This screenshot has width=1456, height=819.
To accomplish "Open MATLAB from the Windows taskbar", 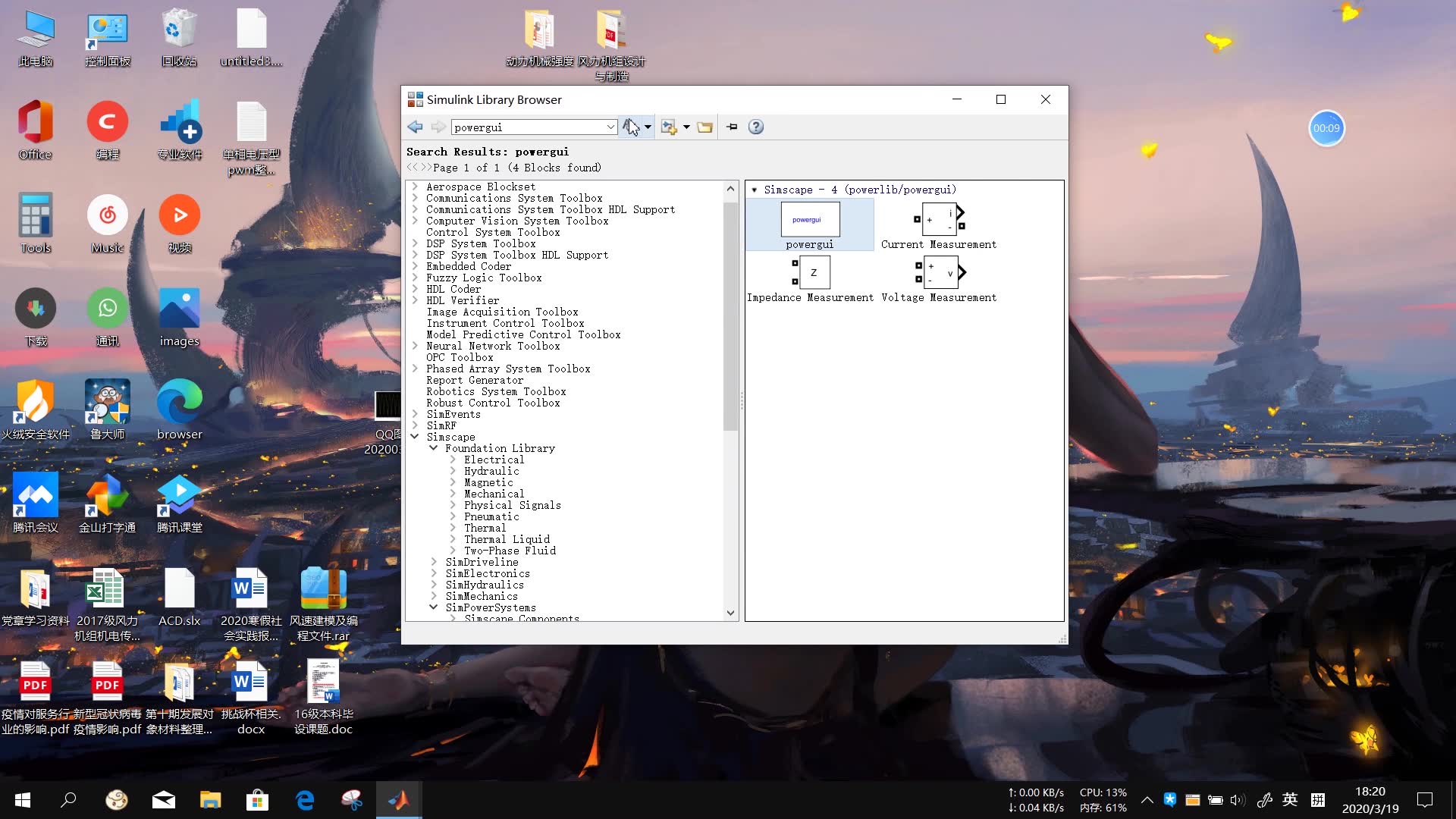I will pos(399,800).
